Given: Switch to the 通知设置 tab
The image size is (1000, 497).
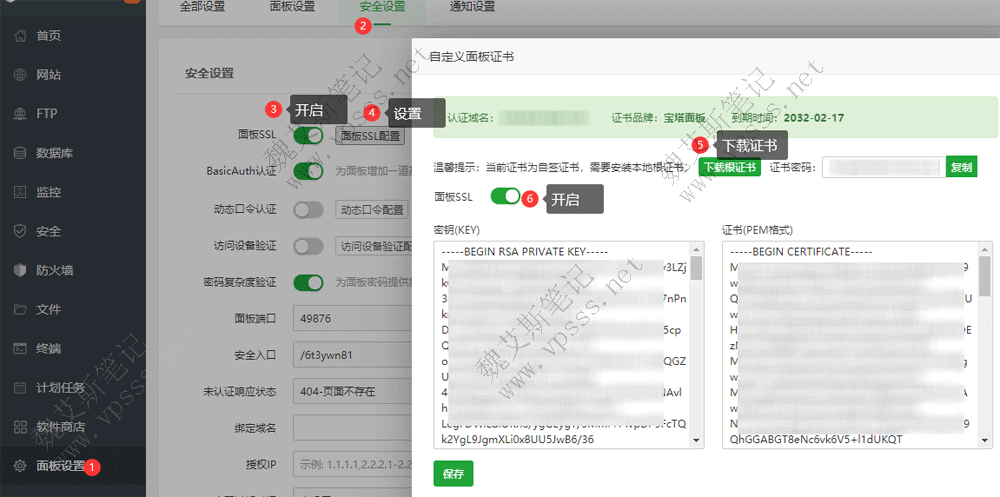Looking at the screenshot, I should (470, 7).
